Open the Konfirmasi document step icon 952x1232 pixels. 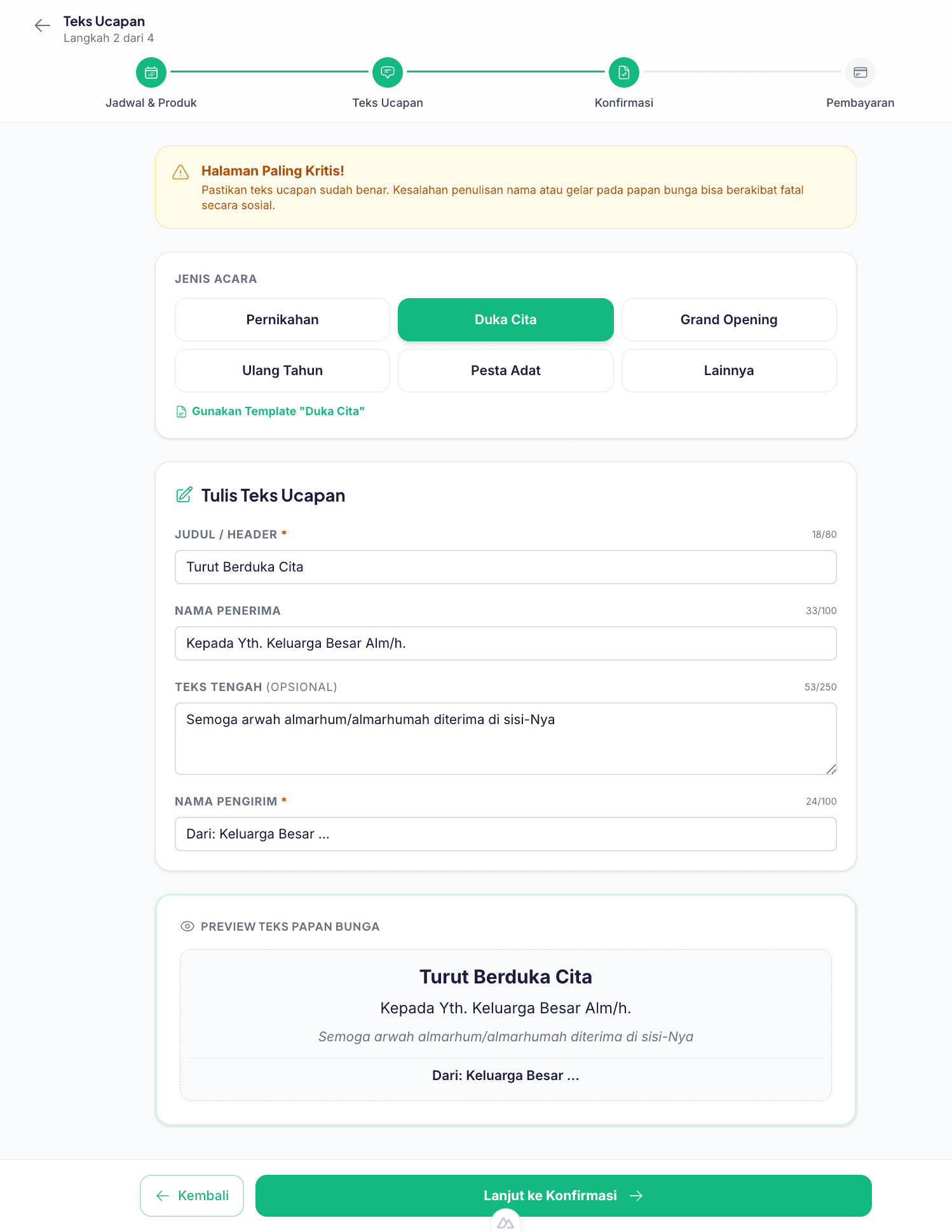point(624,72)
